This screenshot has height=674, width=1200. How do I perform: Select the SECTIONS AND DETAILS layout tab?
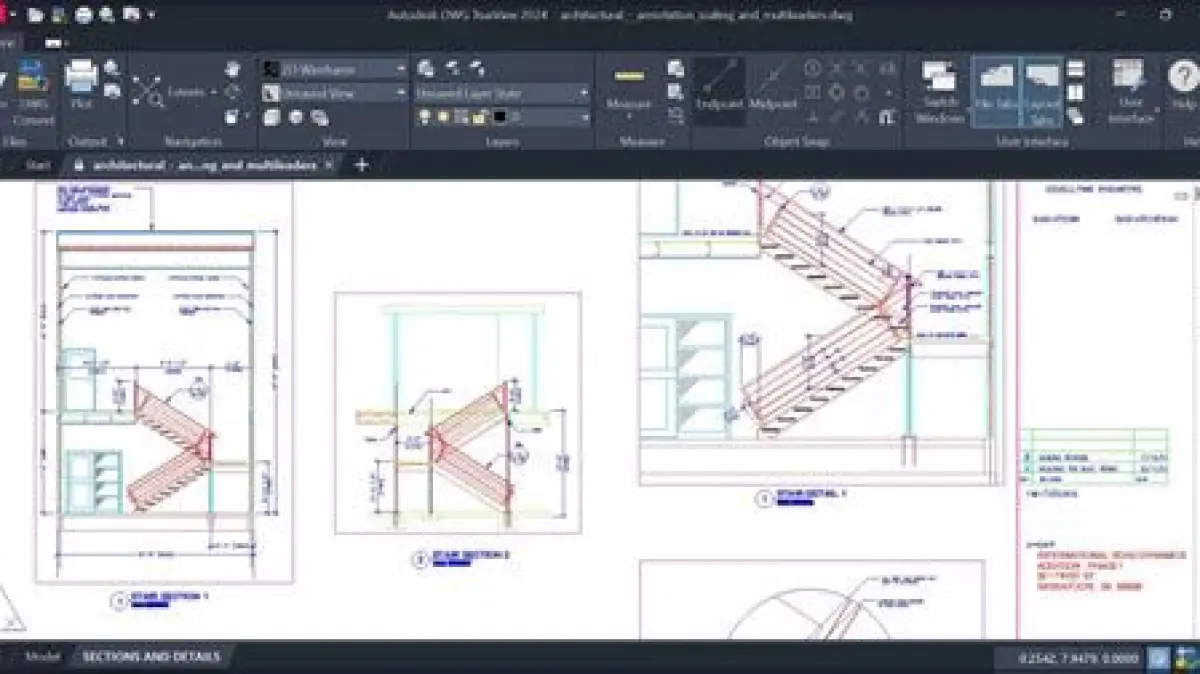151,657
